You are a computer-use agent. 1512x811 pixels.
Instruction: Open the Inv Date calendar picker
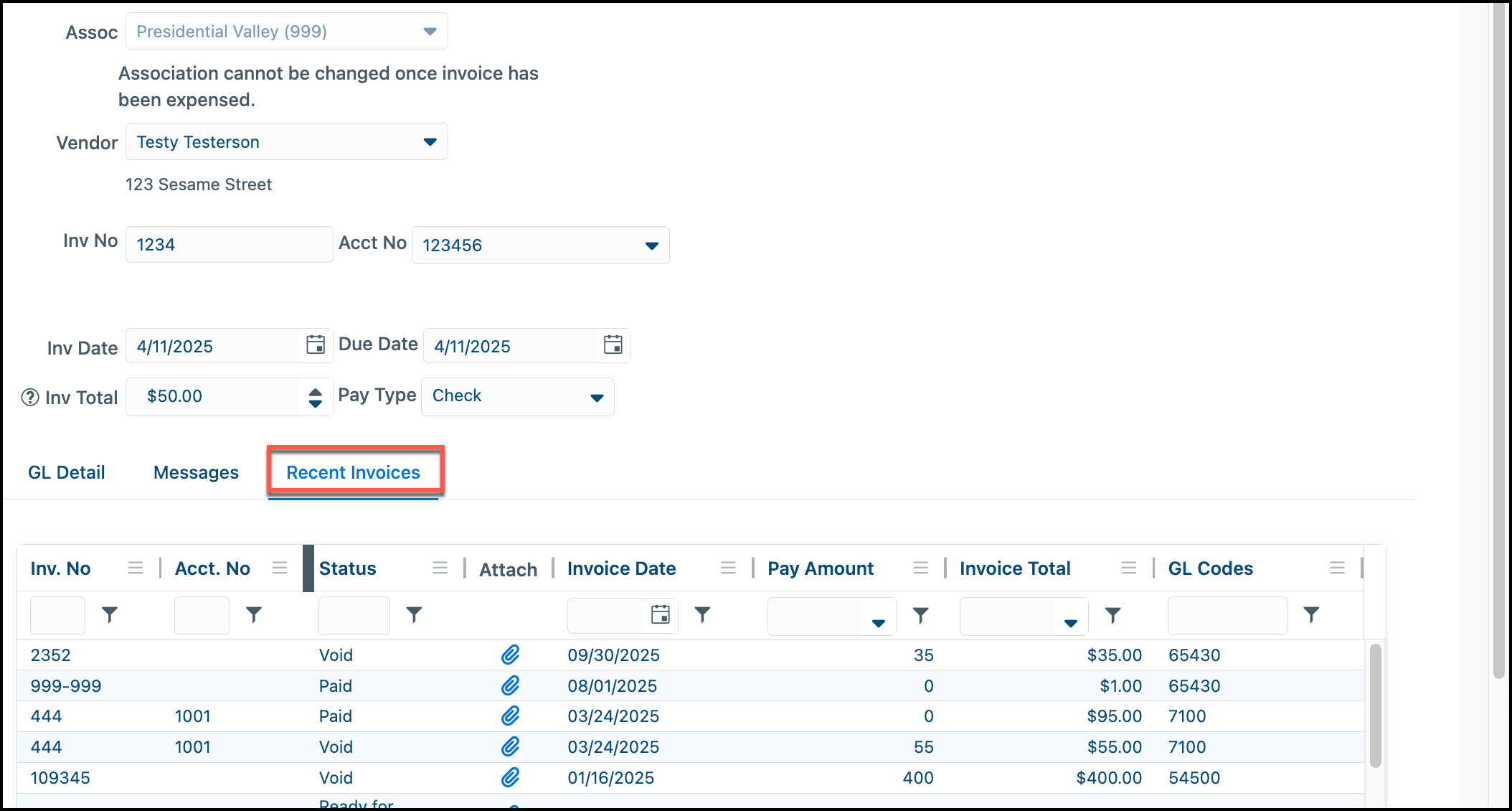pyautogui.click(x=316, y=345)
